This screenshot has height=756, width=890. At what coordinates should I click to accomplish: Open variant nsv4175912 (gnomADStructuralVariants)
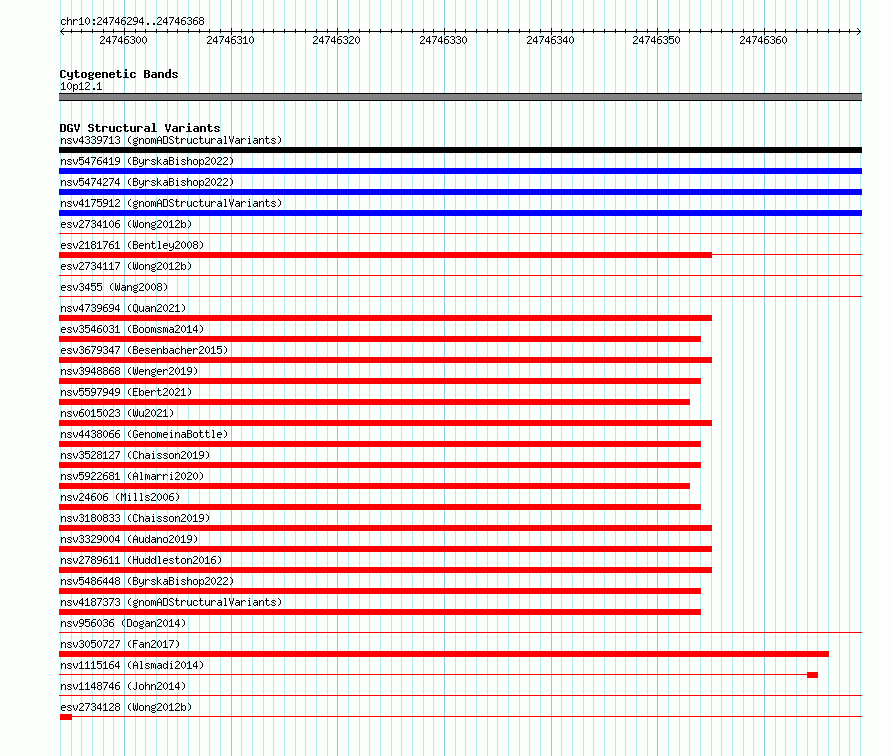(x=171, y=203)
